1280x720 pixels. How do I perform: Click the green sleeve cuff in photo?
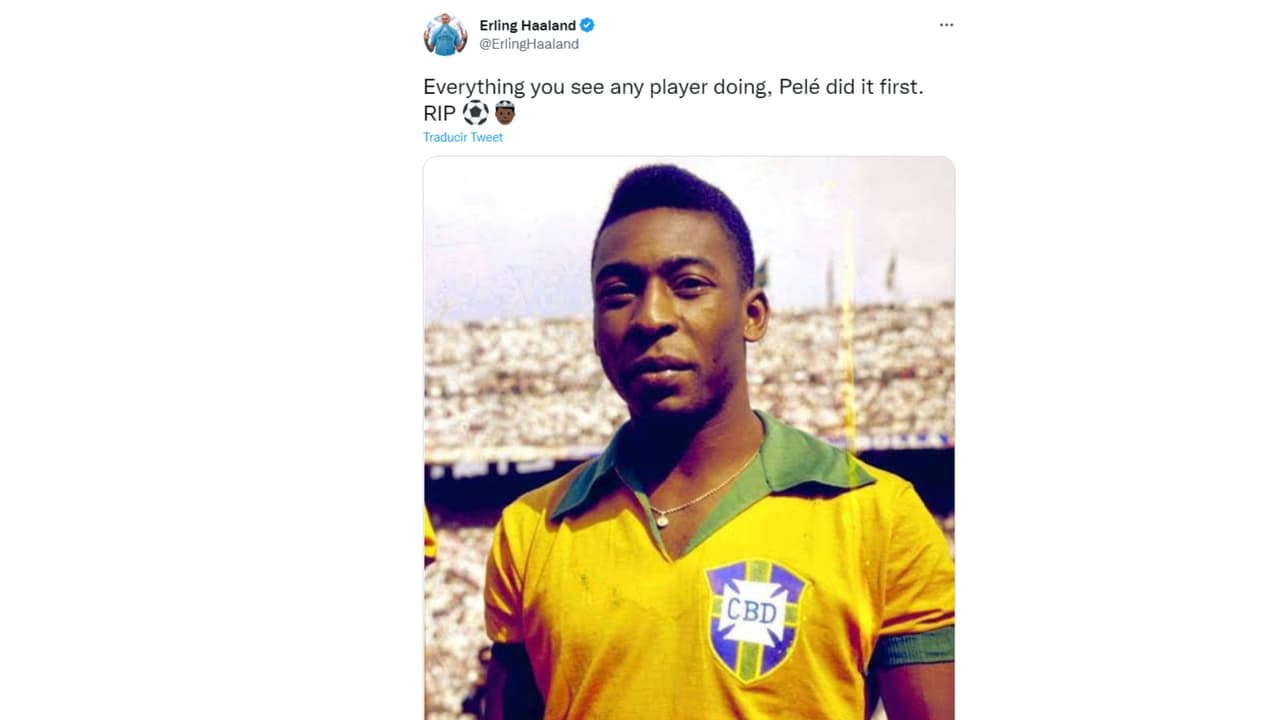click(912, 649)
